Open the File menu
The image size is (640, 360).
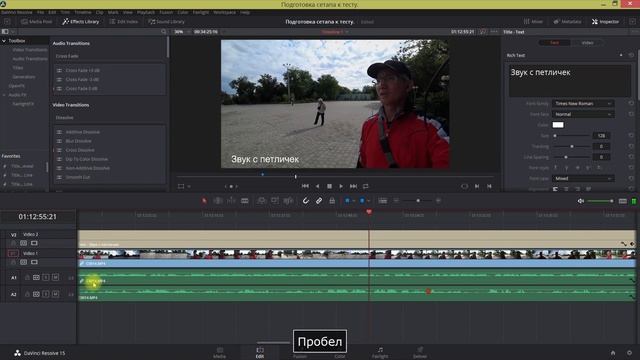tap(40, 12)
